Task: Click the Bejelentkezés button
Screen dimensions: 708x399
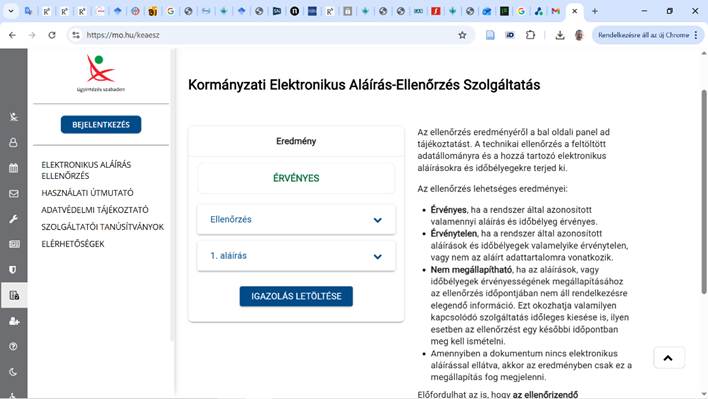Action: click(x=101, y=125)
